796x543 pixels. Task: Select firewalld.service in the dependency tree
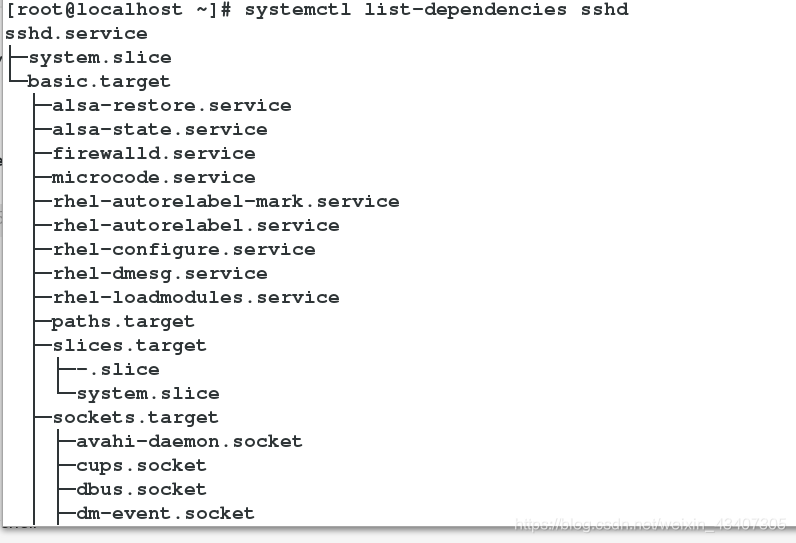154,153
